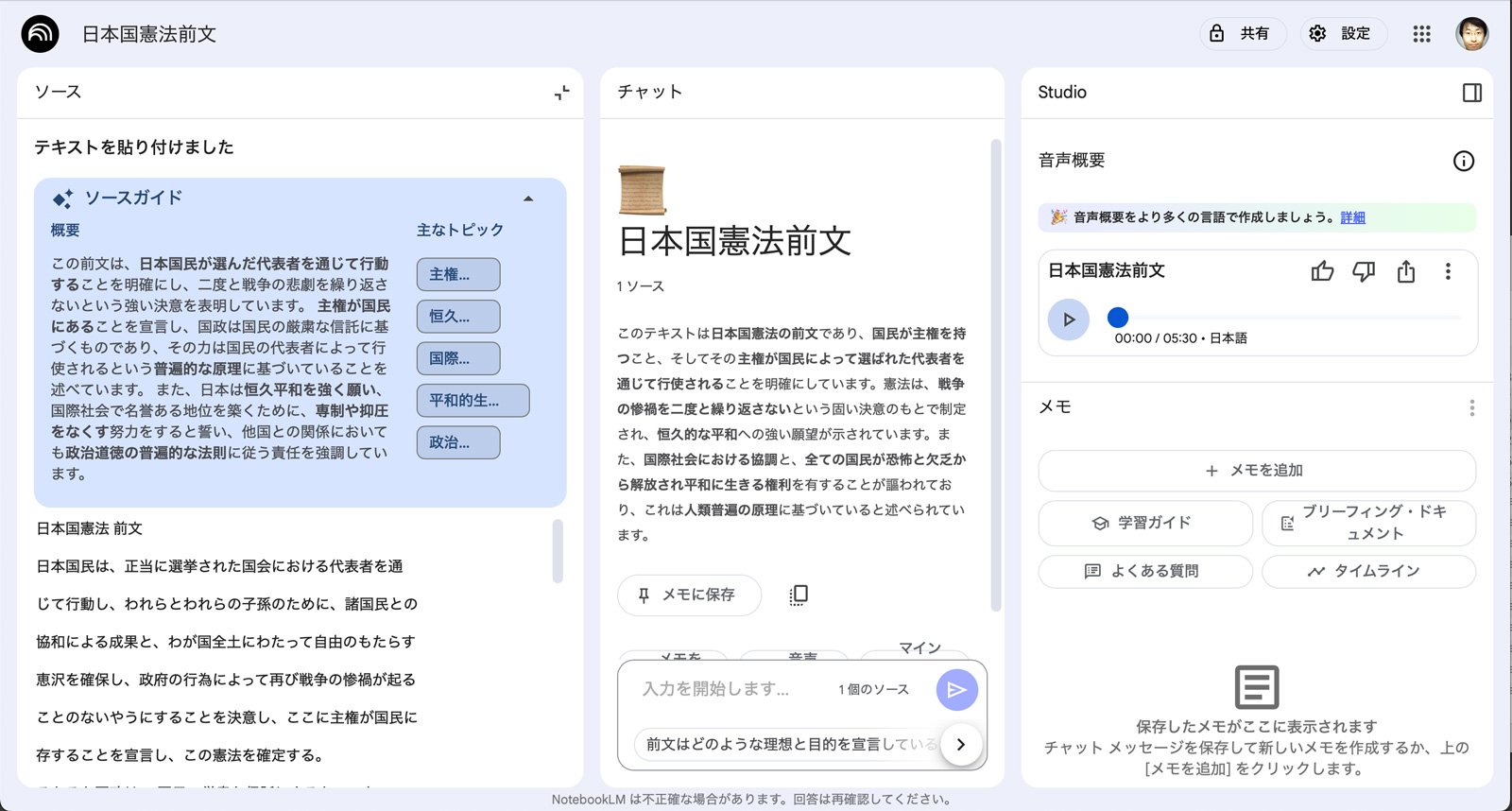Copy the chat summary text
This screenshot has width=1512, height=811.
tap(799, 595)
